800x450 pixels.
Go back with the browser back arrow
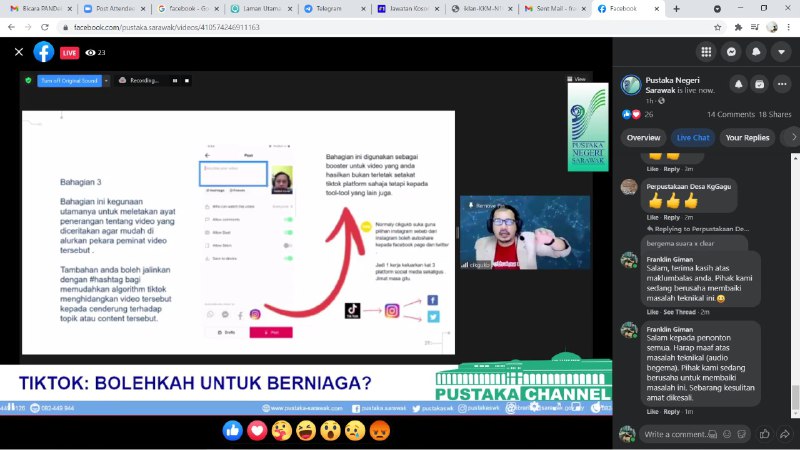pyautogui.click(x=11, y=27)
